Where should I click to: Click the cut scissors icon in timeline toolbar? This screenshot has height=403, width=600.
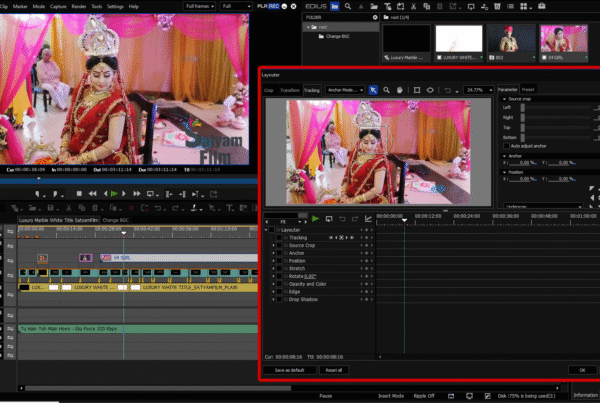pos(68,208)
